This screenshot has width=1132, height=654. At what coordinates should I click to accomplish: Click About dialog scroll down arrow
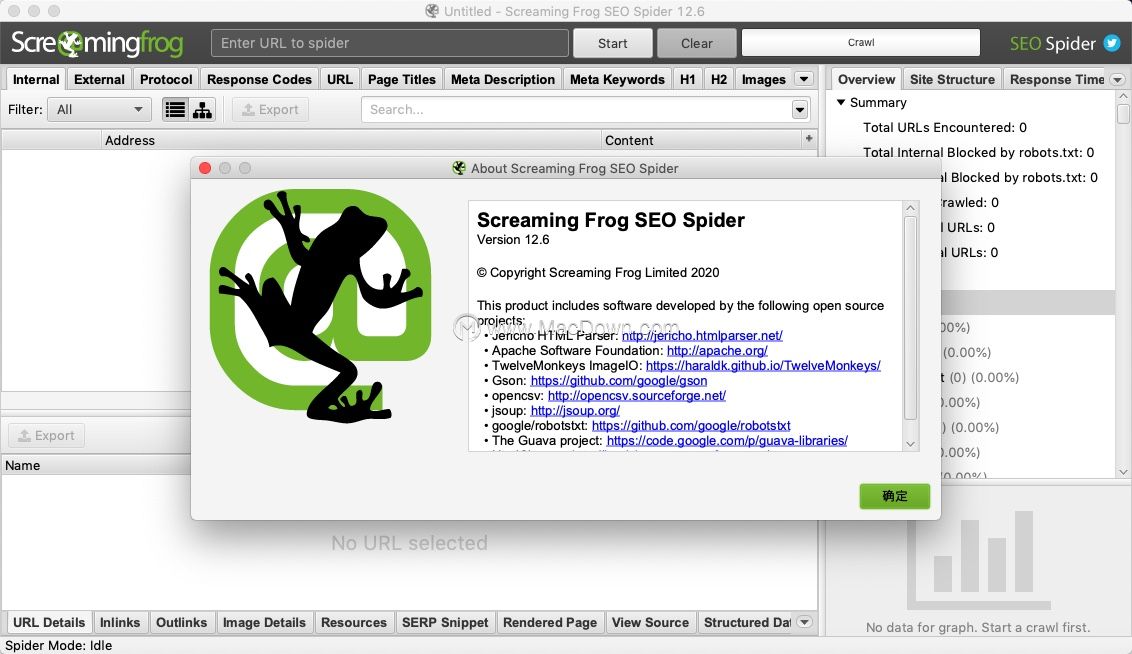point(910,444)
